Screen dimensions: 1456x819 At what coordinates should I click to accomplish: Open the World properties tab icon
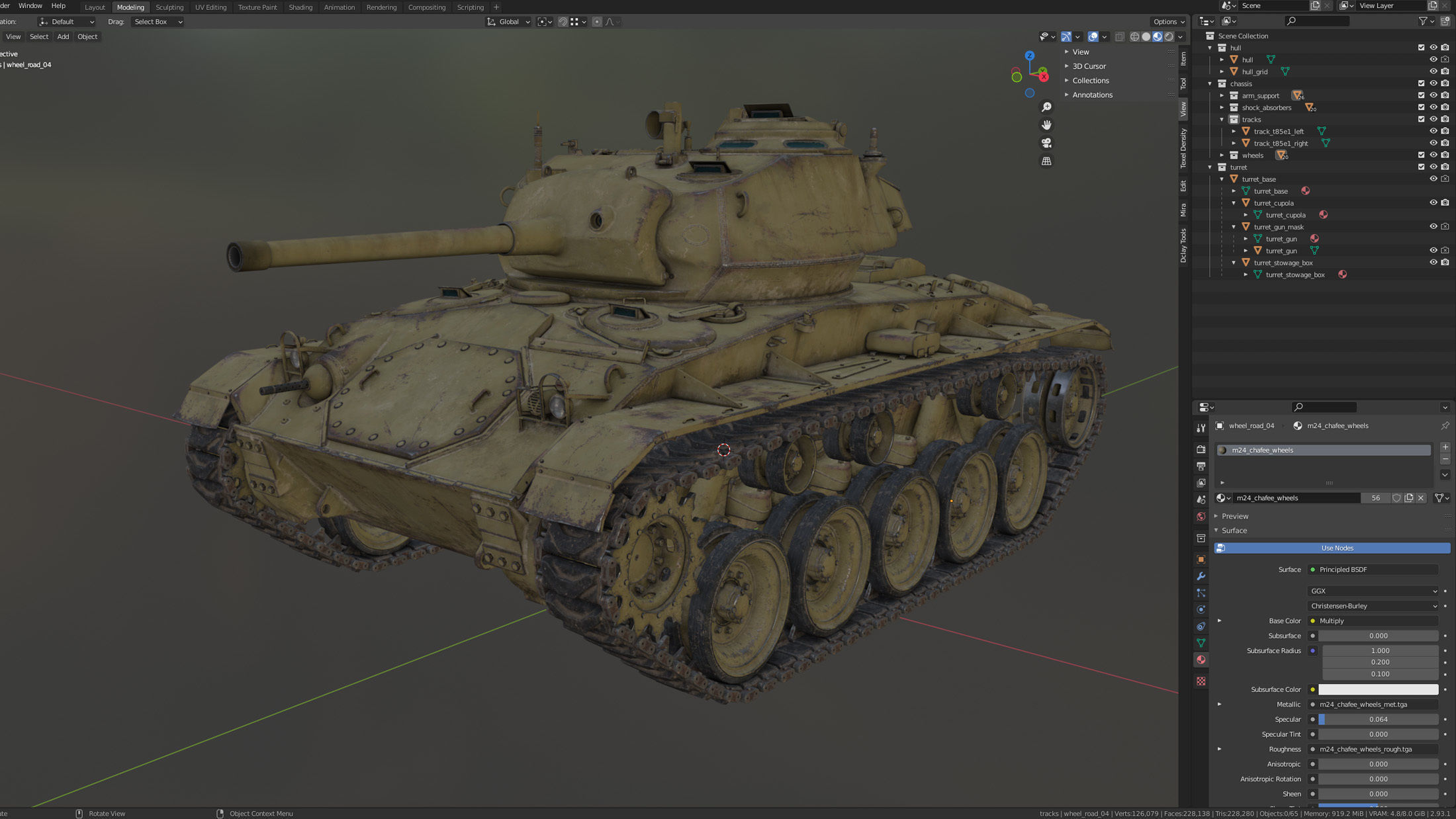click(x=1201, y=517)
